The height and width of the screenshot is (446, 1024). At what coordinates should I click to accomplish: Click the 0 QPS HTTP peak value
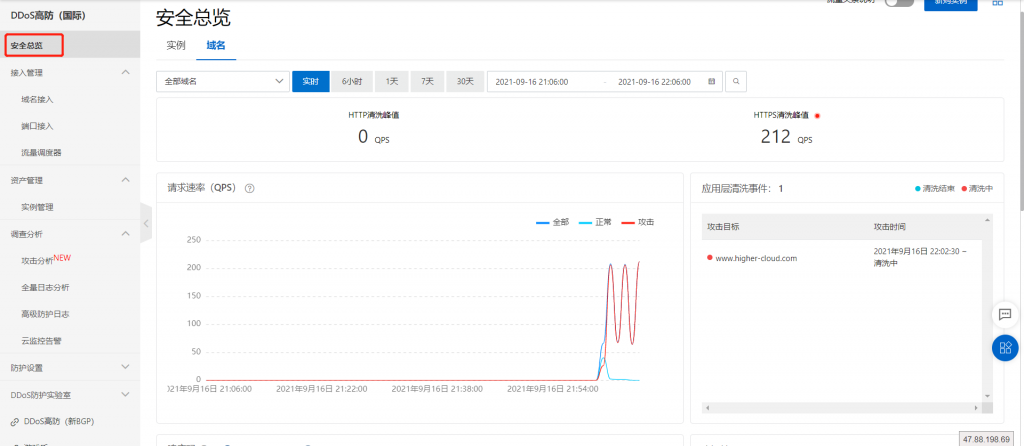(373, 137)
